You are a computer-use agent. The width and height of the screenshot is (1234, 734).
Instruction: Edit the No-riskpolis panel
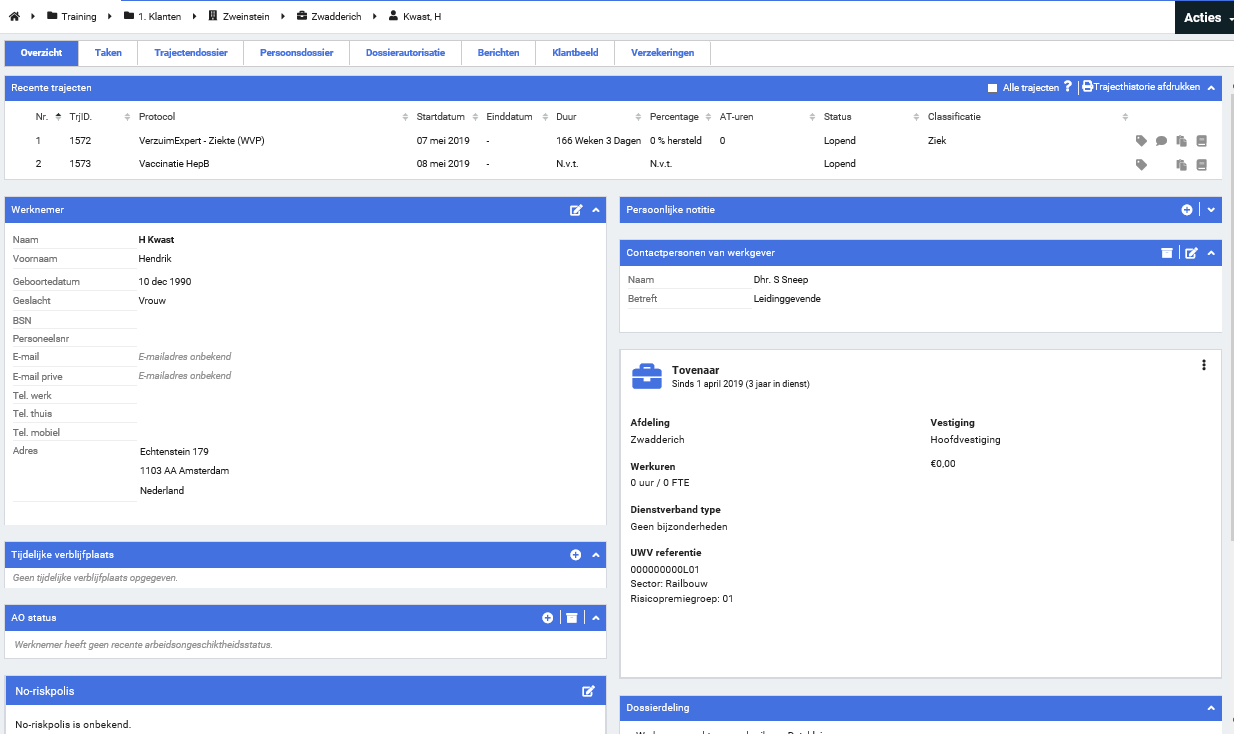[589, 691]
